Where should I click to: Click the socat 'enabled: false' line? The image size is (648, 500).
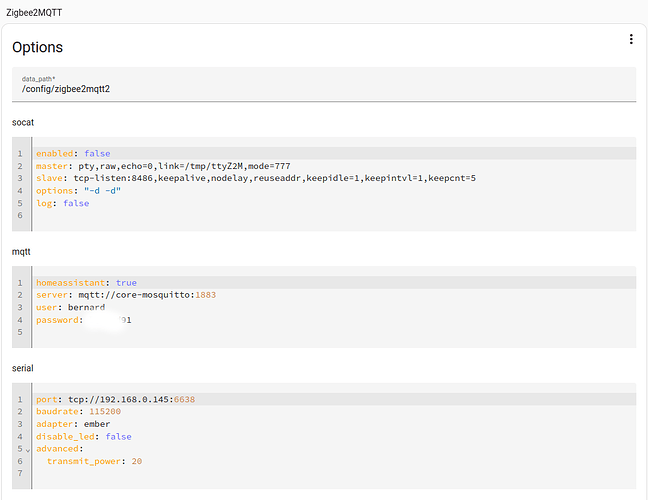(x=73, y=154)
